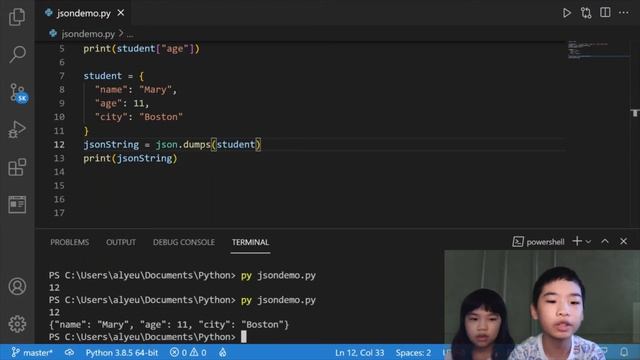Run the Python file with play button
Screen dimensions: 640x360
(567, 13)
